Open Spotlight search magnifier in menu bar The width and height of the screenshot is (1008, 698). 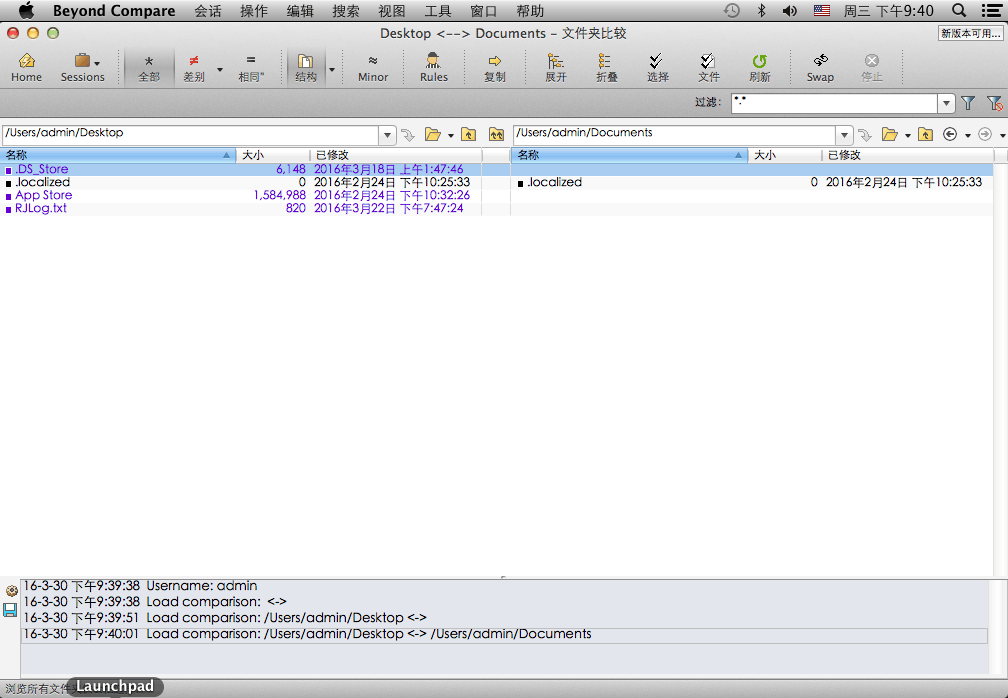click(x=958, y=10)
